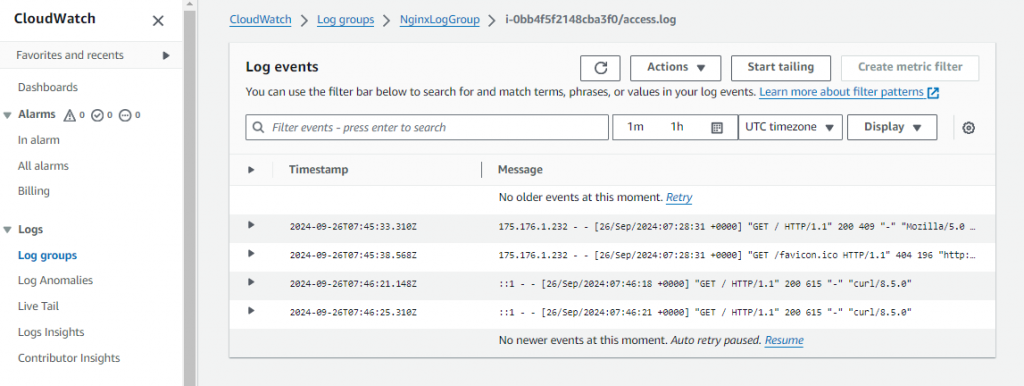This screenshot has width=1024, height=386.
Task: Expand log event at 07:45:33.310Z
Action: (x=251, y=225)
